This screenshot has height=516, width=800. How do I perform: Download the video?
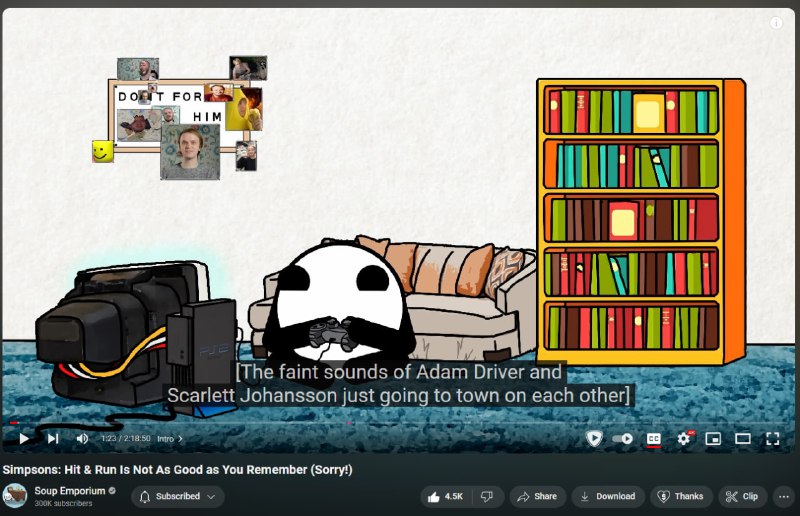click(x=608, y=496)
